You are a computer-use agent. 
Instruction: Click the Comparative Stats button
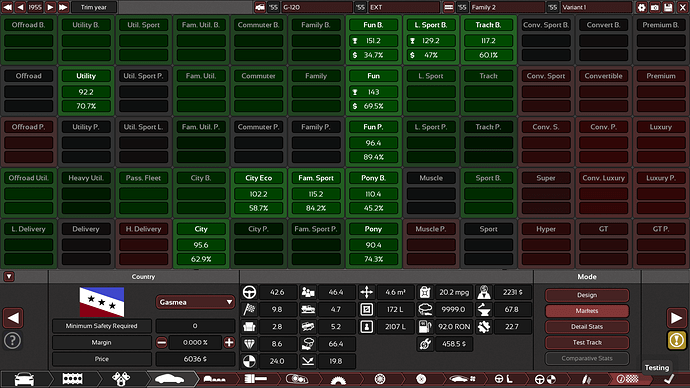(x=587, y=358)
